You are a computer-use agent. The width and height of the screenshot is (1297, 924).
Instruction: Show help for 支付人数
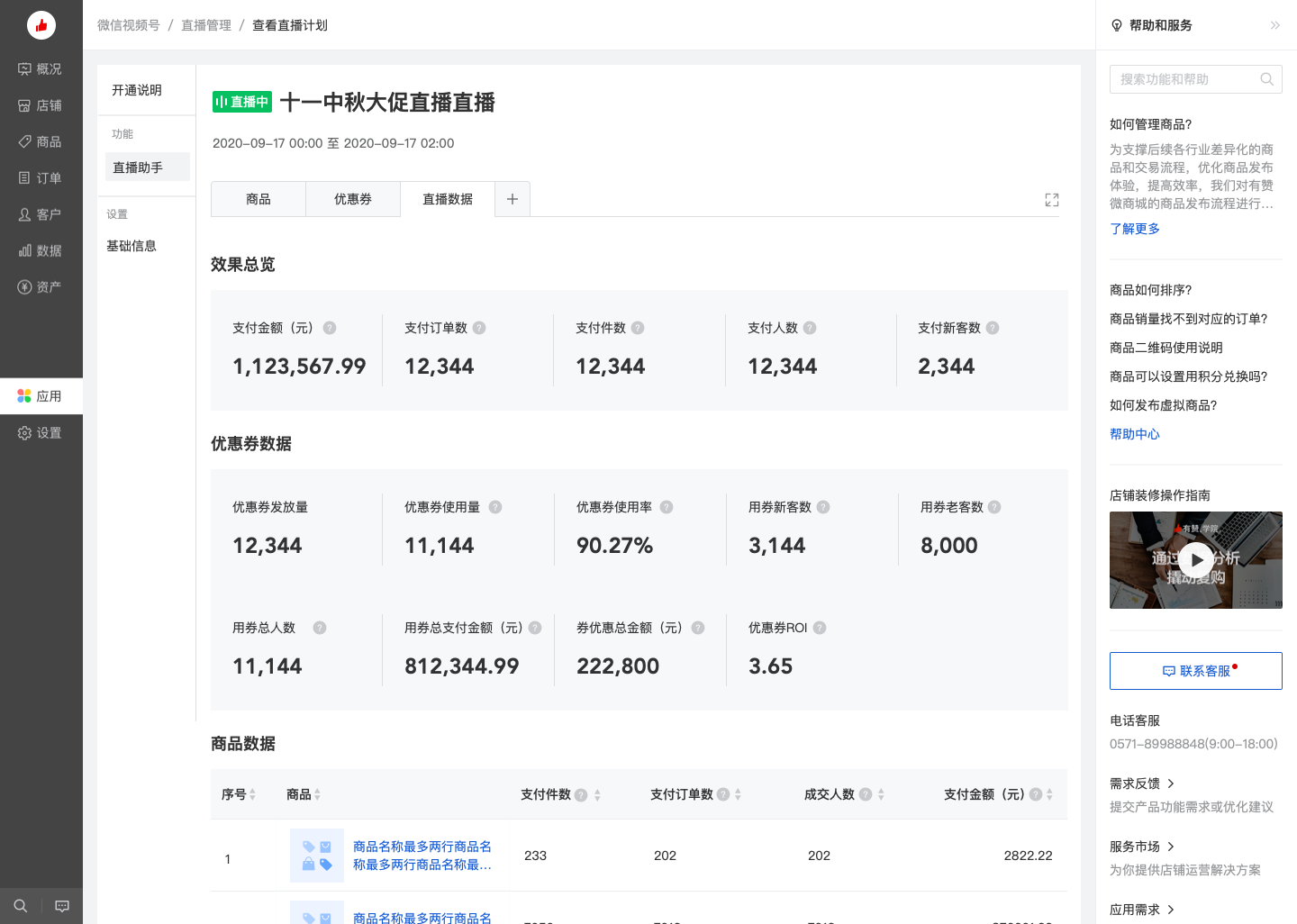810,328
